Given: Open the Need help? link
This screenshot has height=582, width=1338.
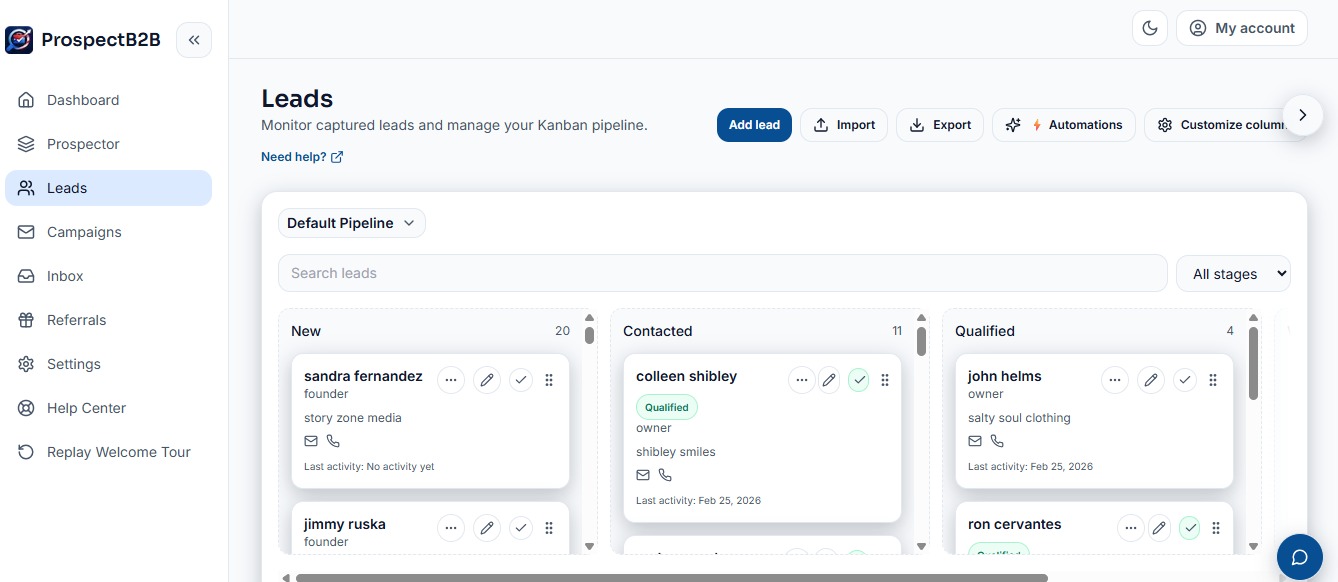Looking at the screenshot, I should coord(302,157).
